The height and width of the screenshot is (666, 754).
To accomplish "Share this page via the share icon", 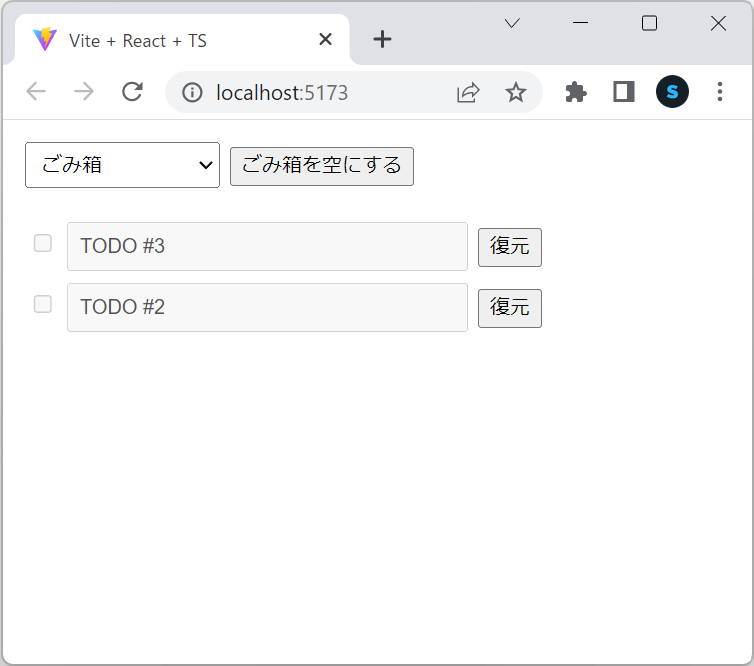I will (468, 92).
